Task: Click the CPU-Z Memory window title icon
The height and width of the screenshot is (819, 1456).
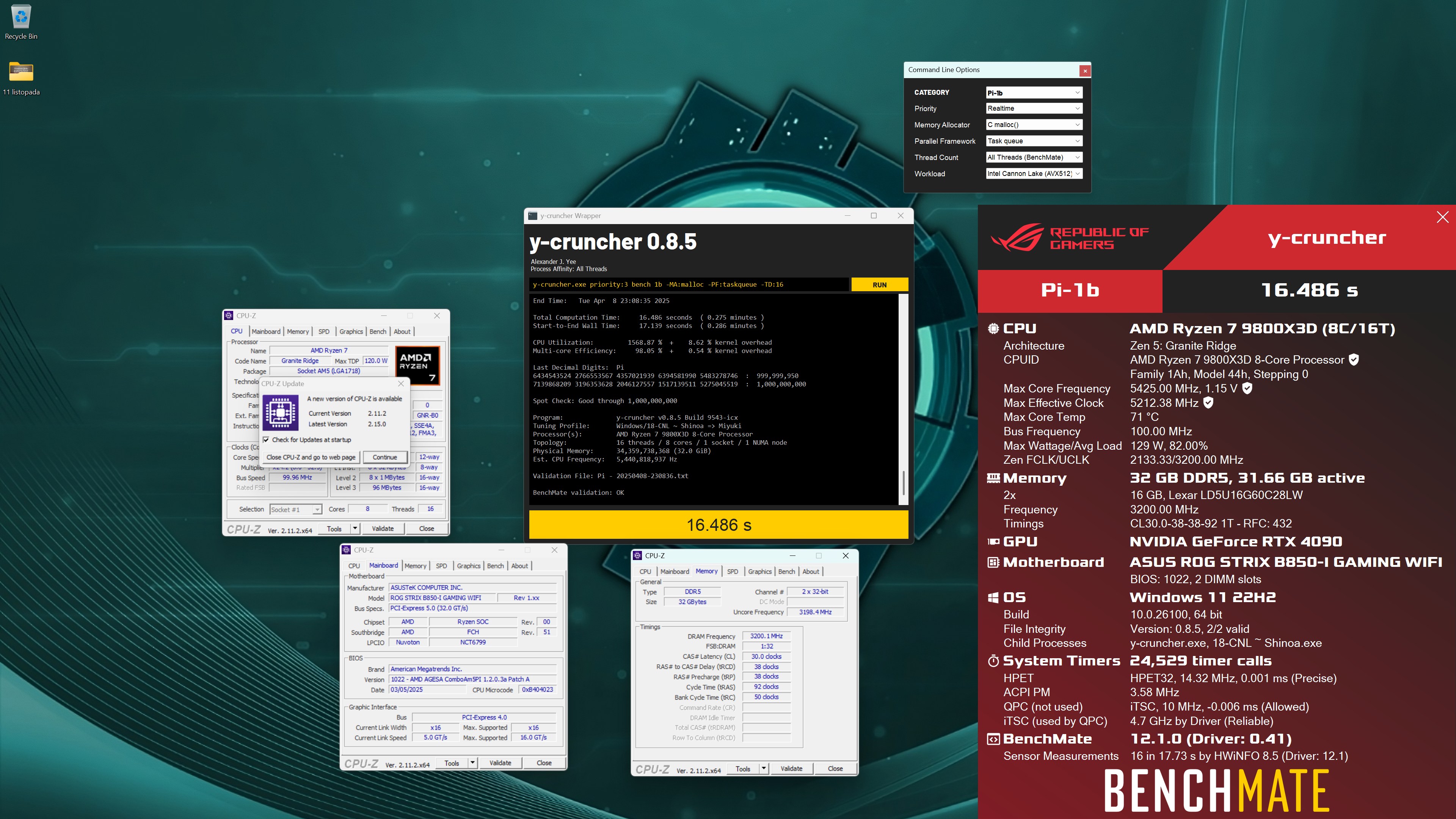Action: tap(637, 555)
